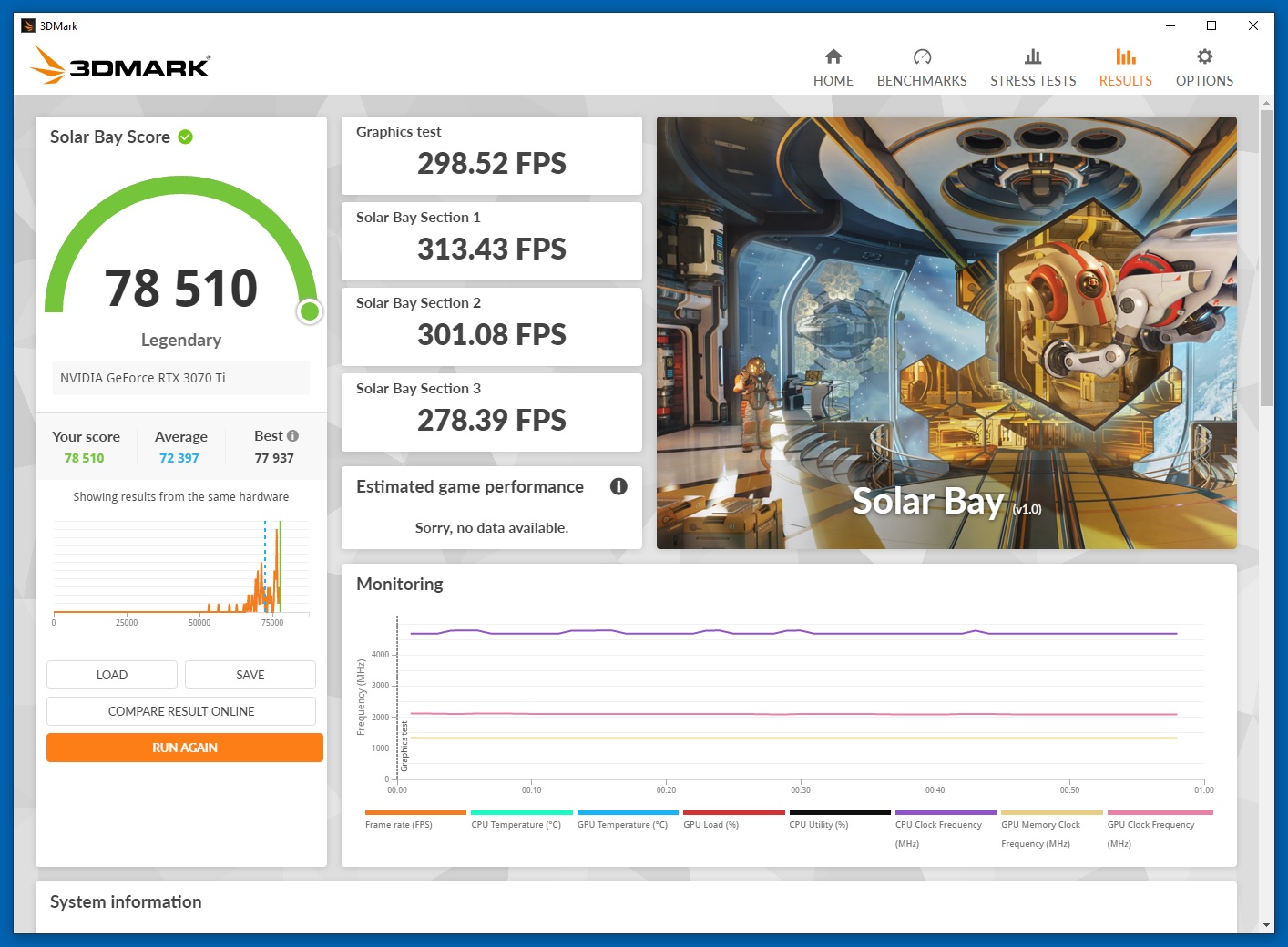Click the LOAD button
Viewport: 1288px width, 947px height.
click(x=112, y=675)
